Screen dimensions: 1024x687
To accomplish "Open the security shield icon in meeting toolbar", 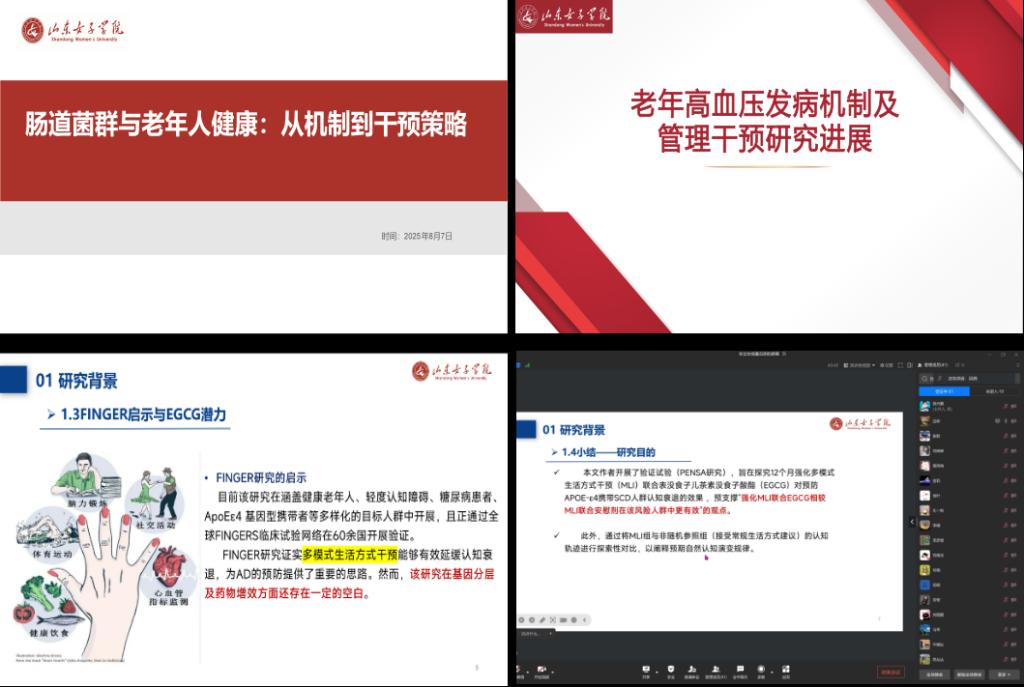I will pos(671,671).
